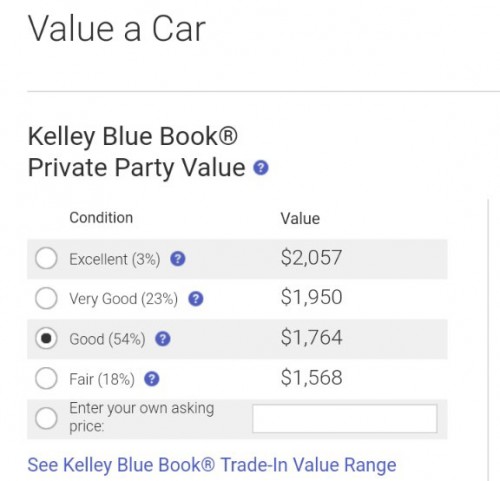The height and width of the screenshot is (481, 500).
Task: Select the Excellent condition radio button
Action: click(46, 258)
